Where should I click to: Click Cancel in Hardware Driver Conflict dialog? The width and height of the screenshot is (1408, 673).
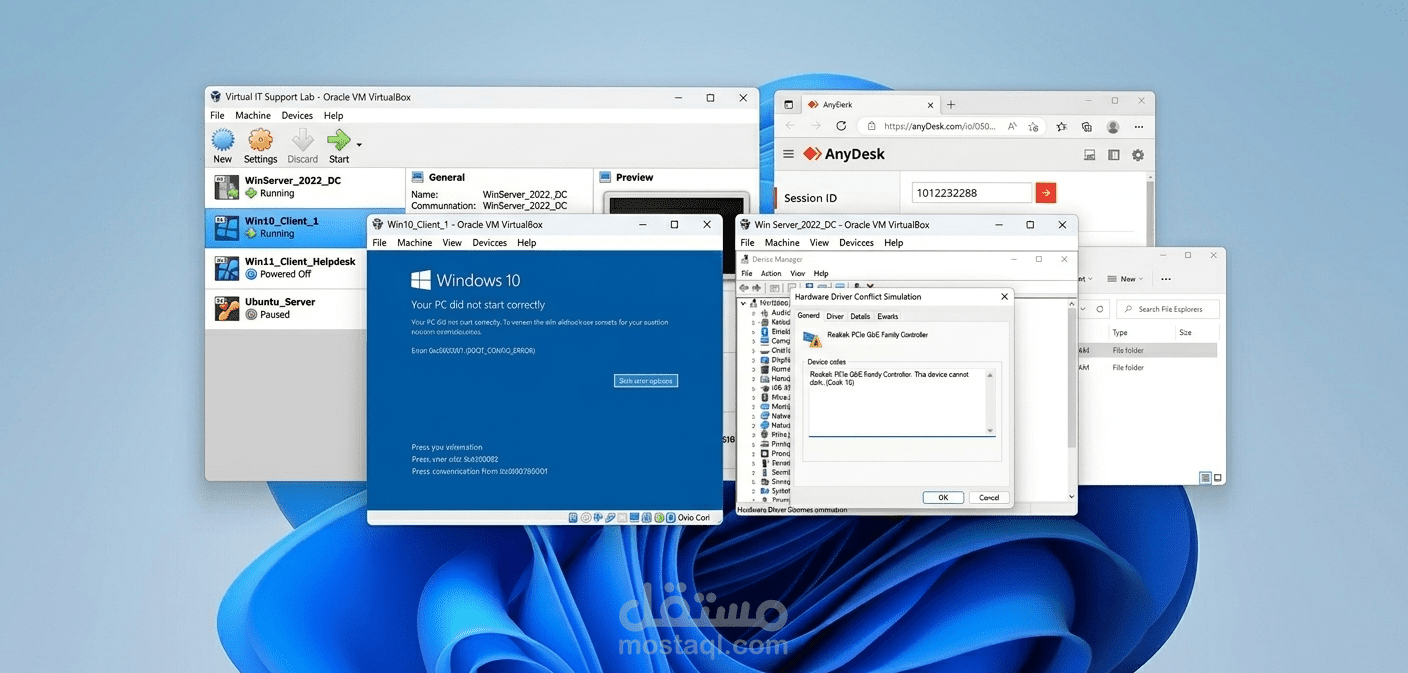pos(989,497)
